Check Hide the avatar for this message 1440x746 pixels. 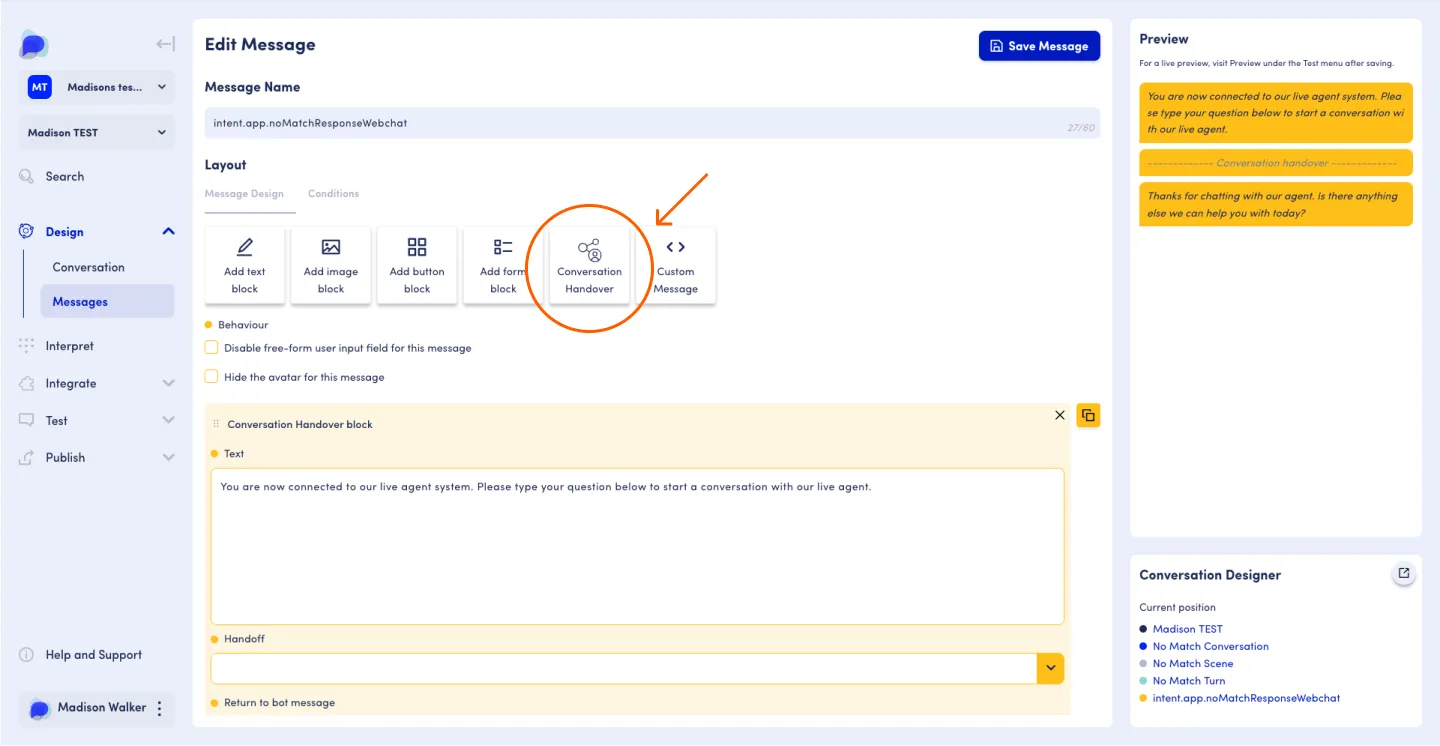pyautogui.click(x=211, y=377)
